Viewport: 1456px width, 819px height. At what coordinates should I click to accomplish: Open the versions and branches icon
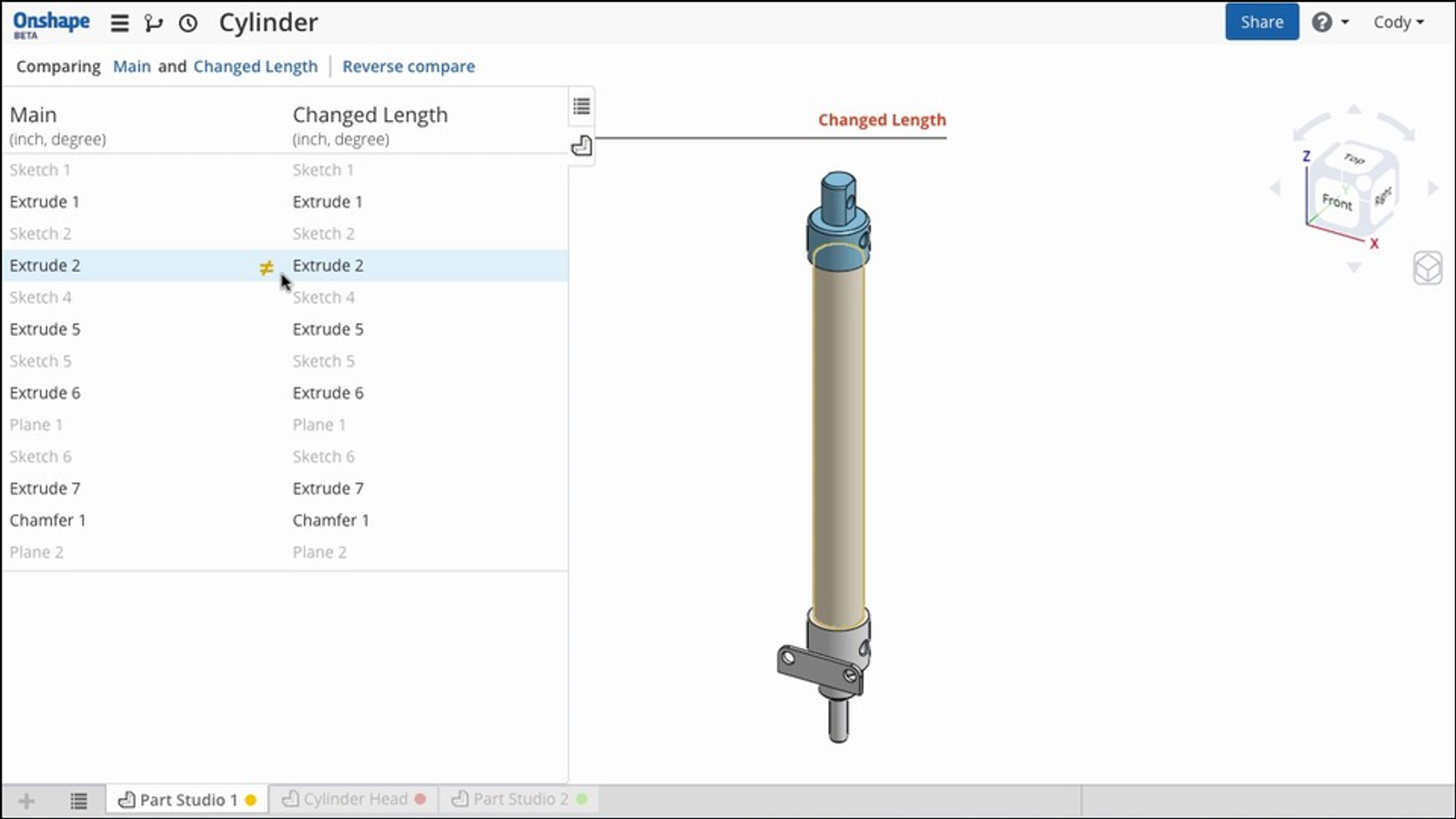tap(154, 23)
